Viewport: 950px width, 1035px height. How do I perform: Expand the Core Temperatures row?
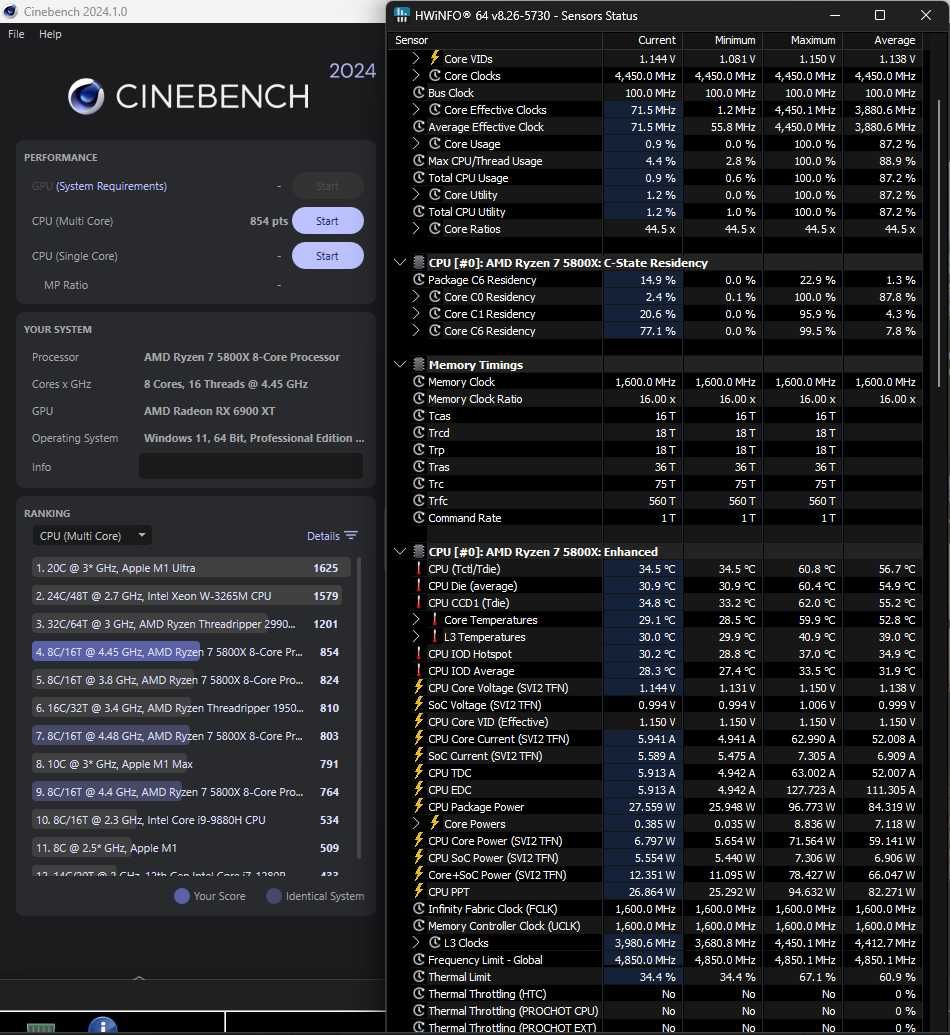pyautogui.click(x=415, y=620)
